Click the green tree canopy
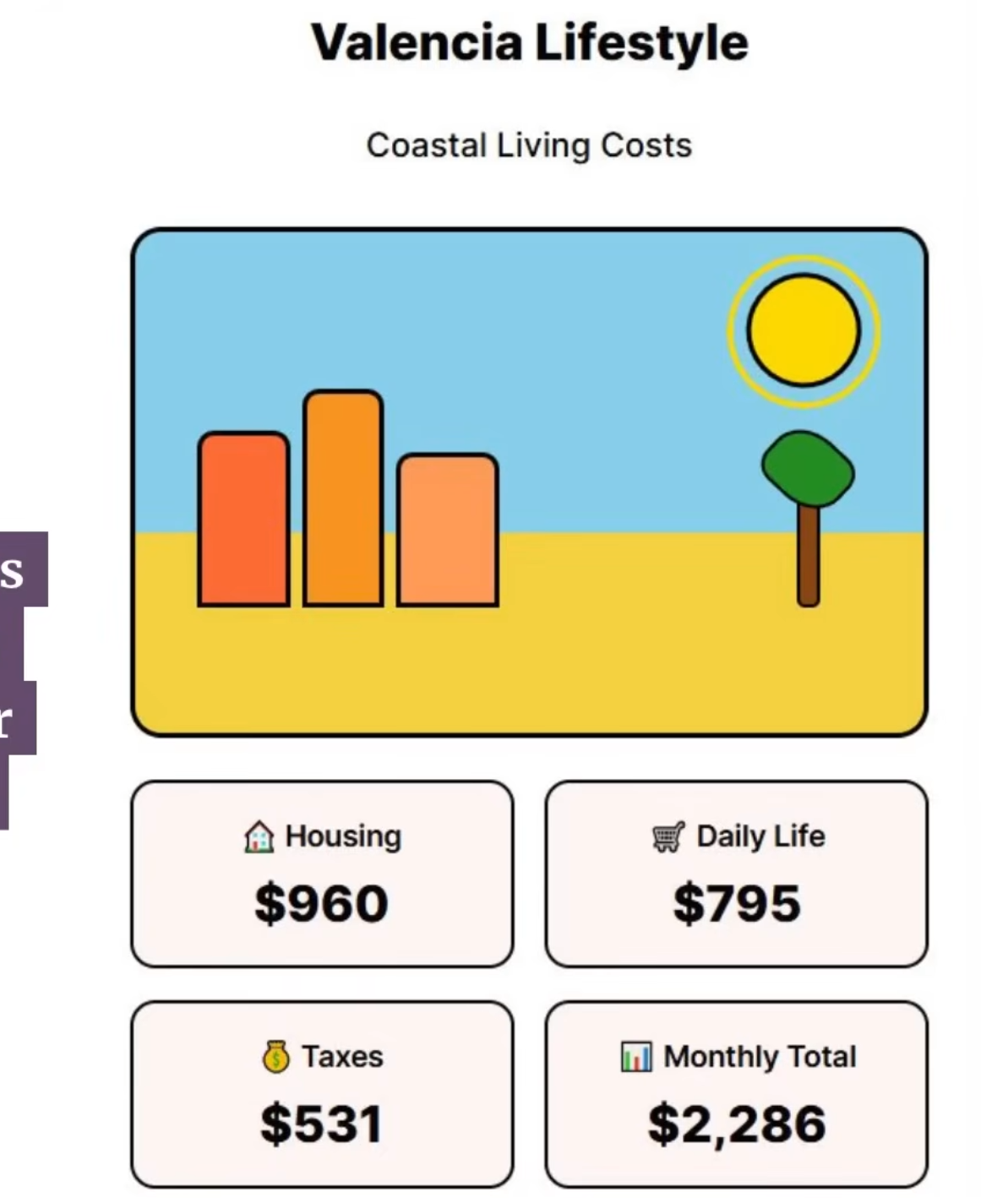This screenshot has height=1198, width=1008. click(x=808, y=469)
